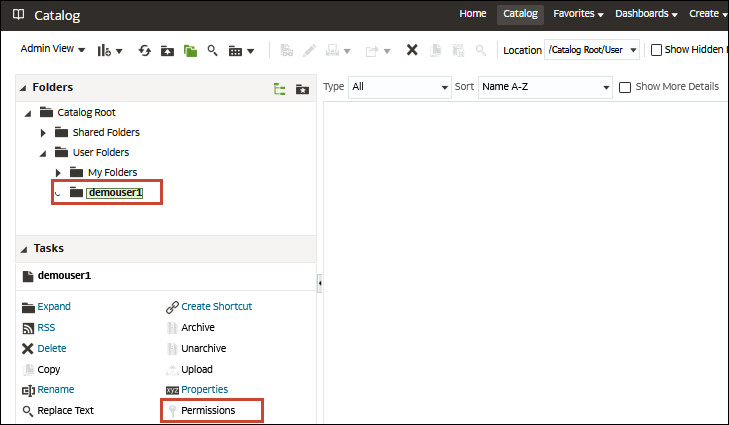Click the Copy toolbar icon
The width and height of the screenshot is (729, 425).
436,50
